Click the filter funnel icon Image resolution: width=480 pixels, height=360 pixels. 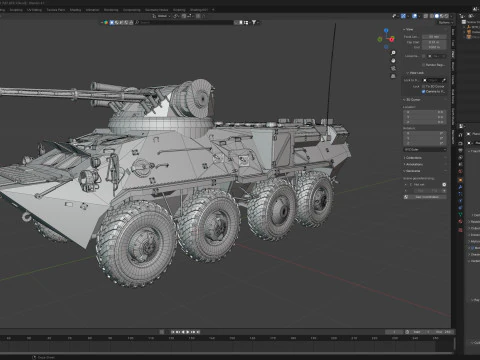[254, 22]
